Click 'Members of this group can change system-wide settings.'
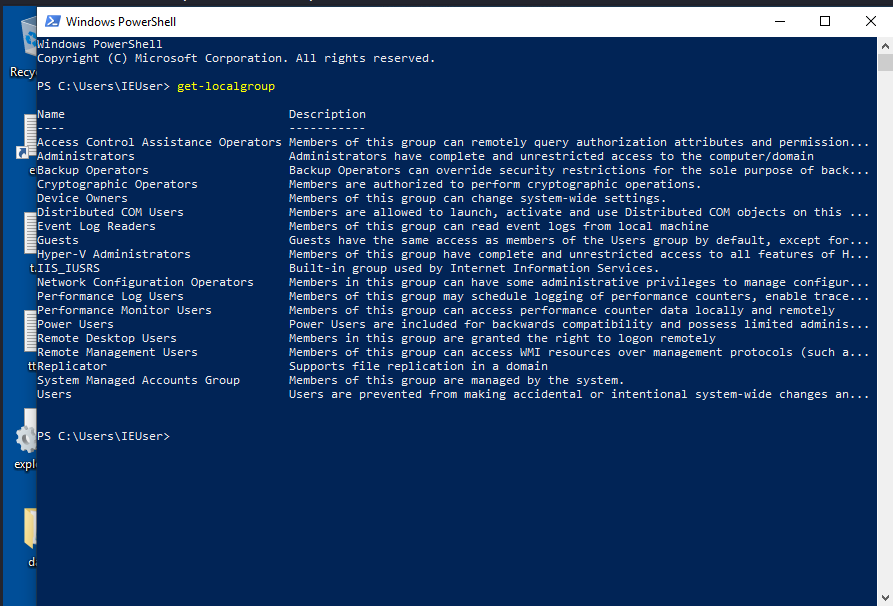This screenshot has height=606, width=893. click(478, 198)
